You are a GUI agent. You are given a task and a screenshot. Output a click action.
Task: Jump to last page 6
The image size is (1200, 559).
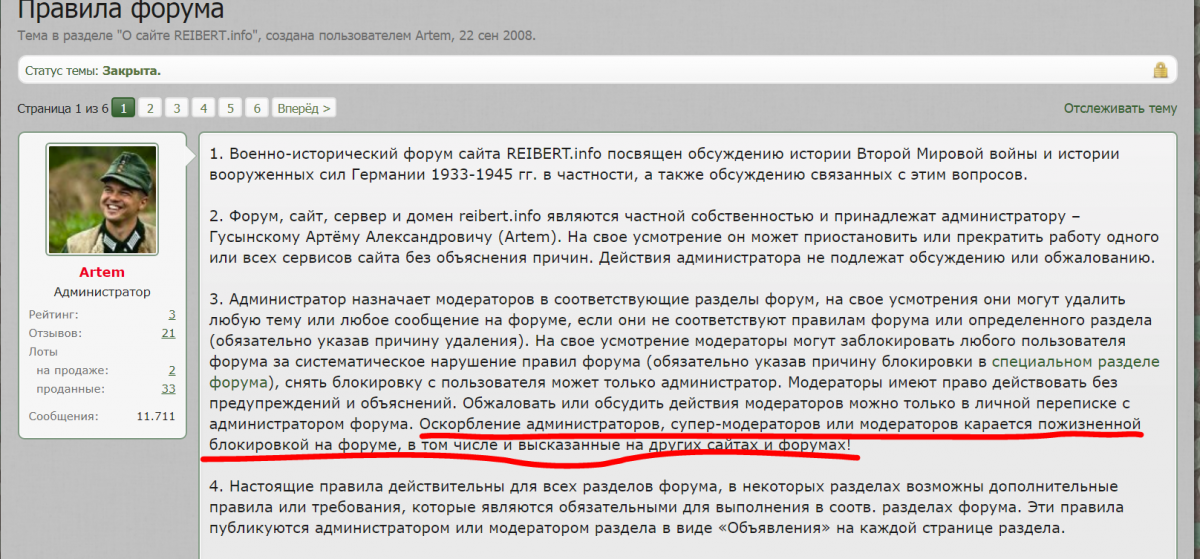point(258,108)
